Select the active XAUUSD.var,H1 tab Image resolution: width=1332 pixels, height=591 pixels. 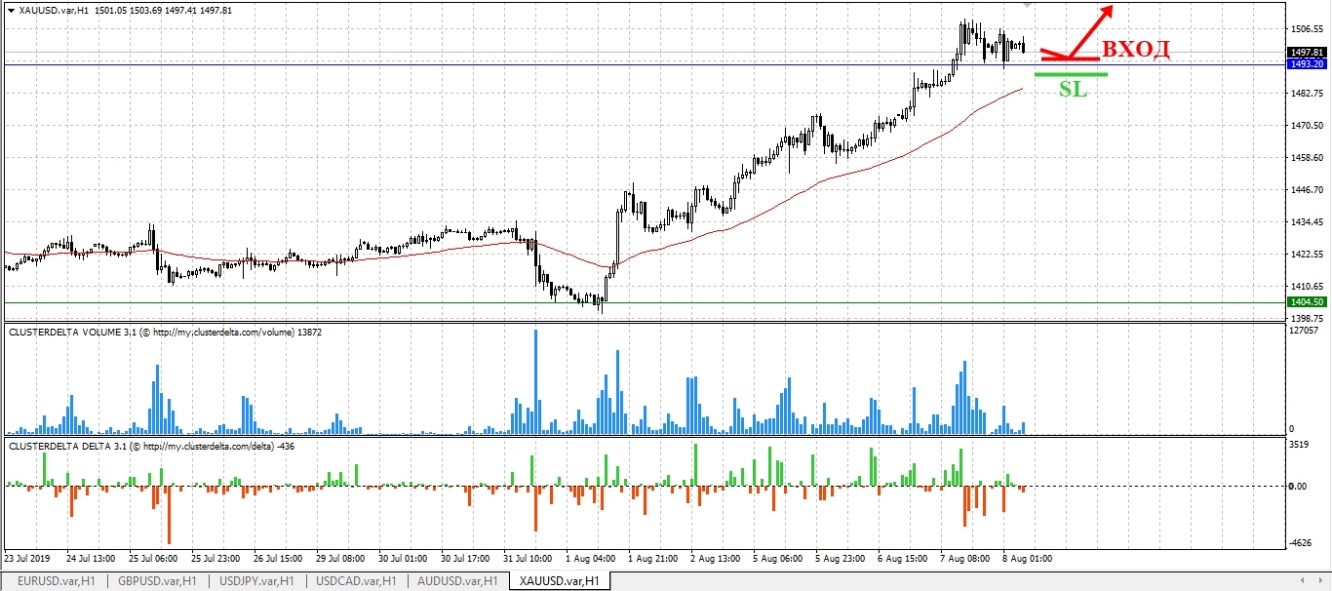point(560,579)
